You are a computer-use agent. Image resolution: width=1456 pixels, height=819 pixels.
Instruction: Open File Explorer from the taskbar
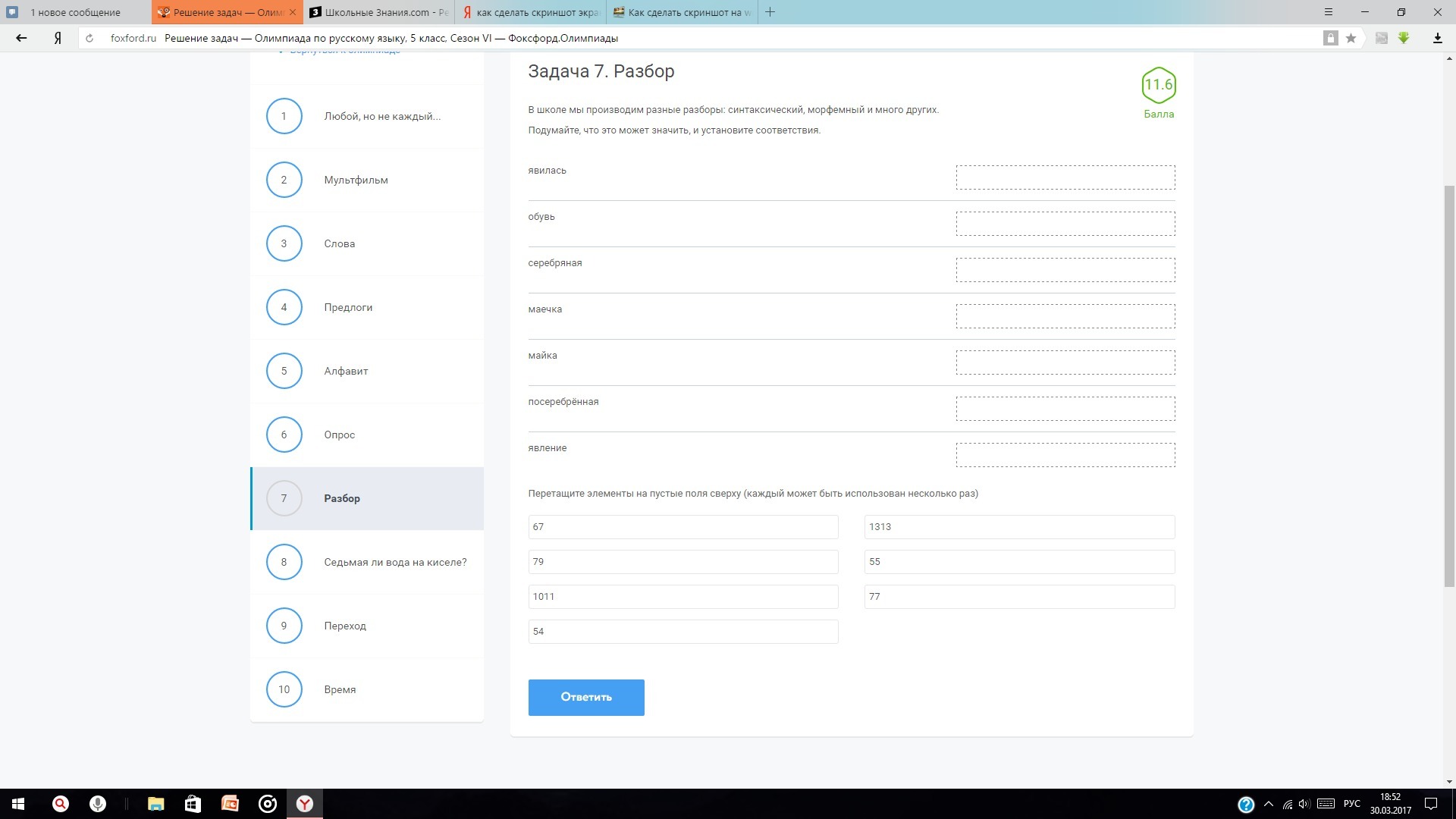coord(155,804)
